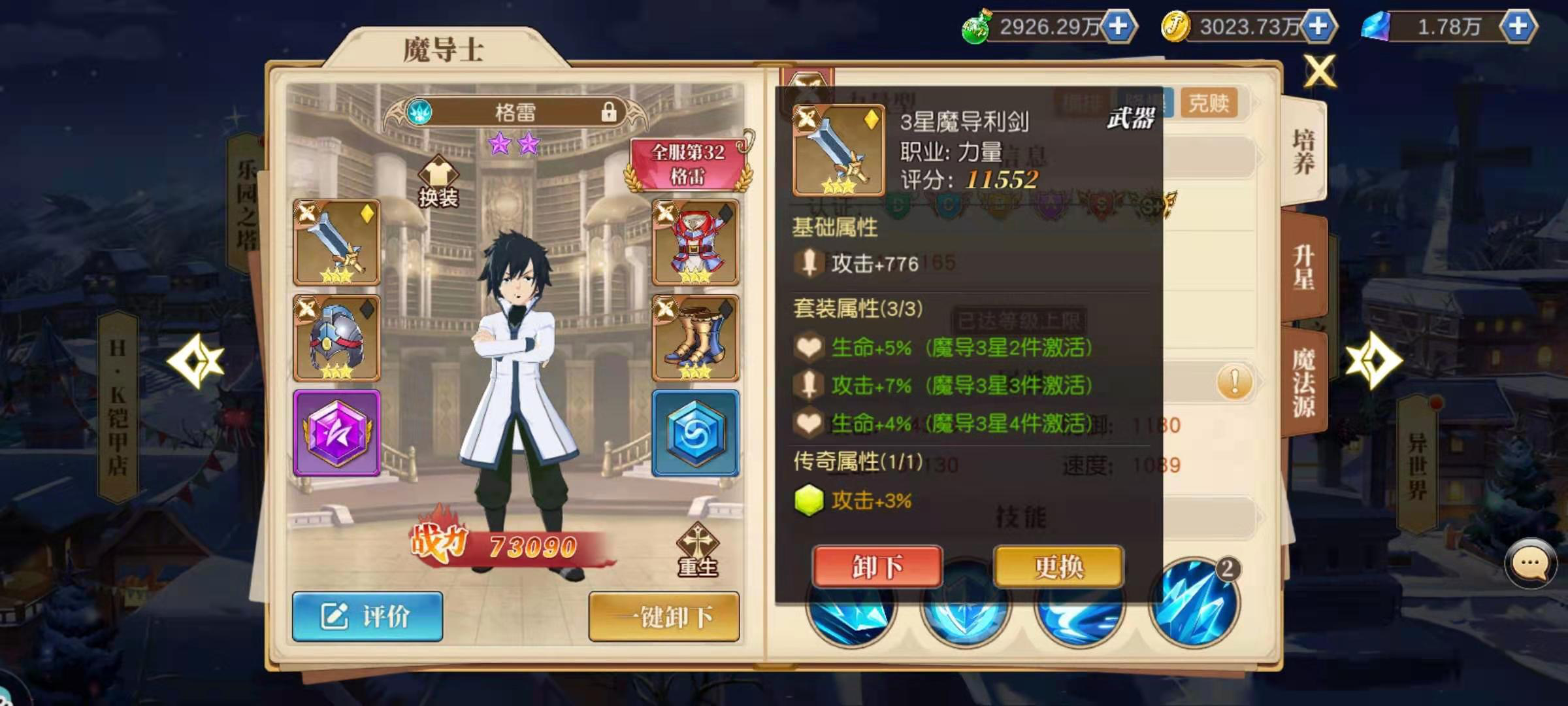
Task: Click the red 卸下 unequip button
Action: (x=877, y=566)
